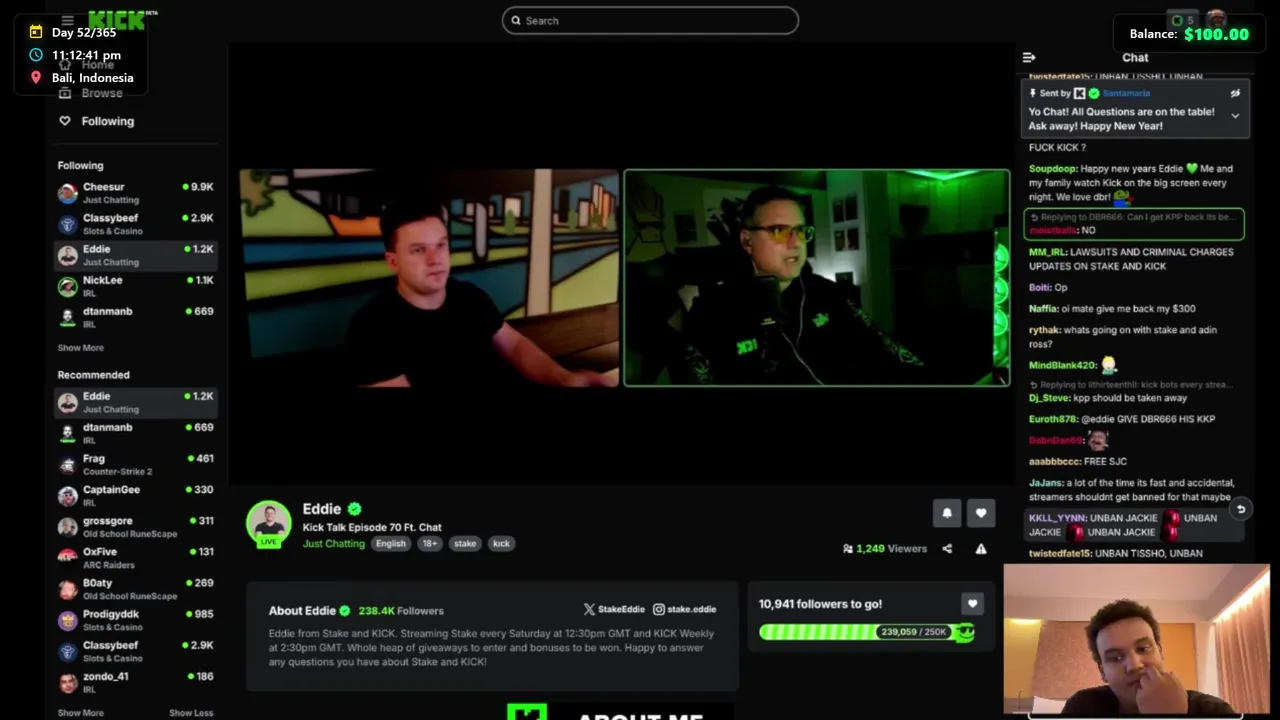Click the kick tag
The height and width of the screenshot is (720, 1280).
(x=501, y=544)
